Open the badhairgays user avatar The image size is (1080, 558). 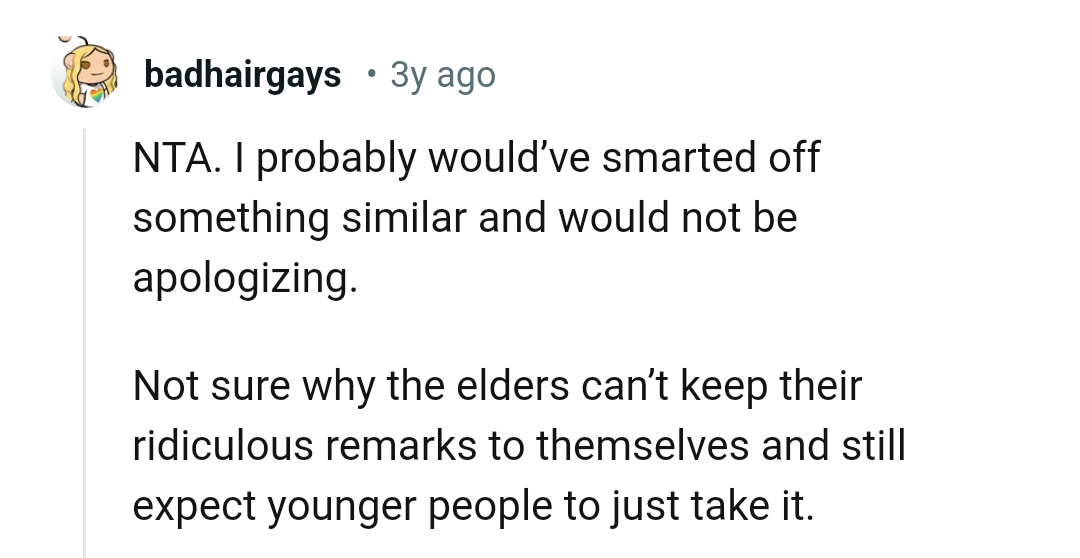coord(82,73)
